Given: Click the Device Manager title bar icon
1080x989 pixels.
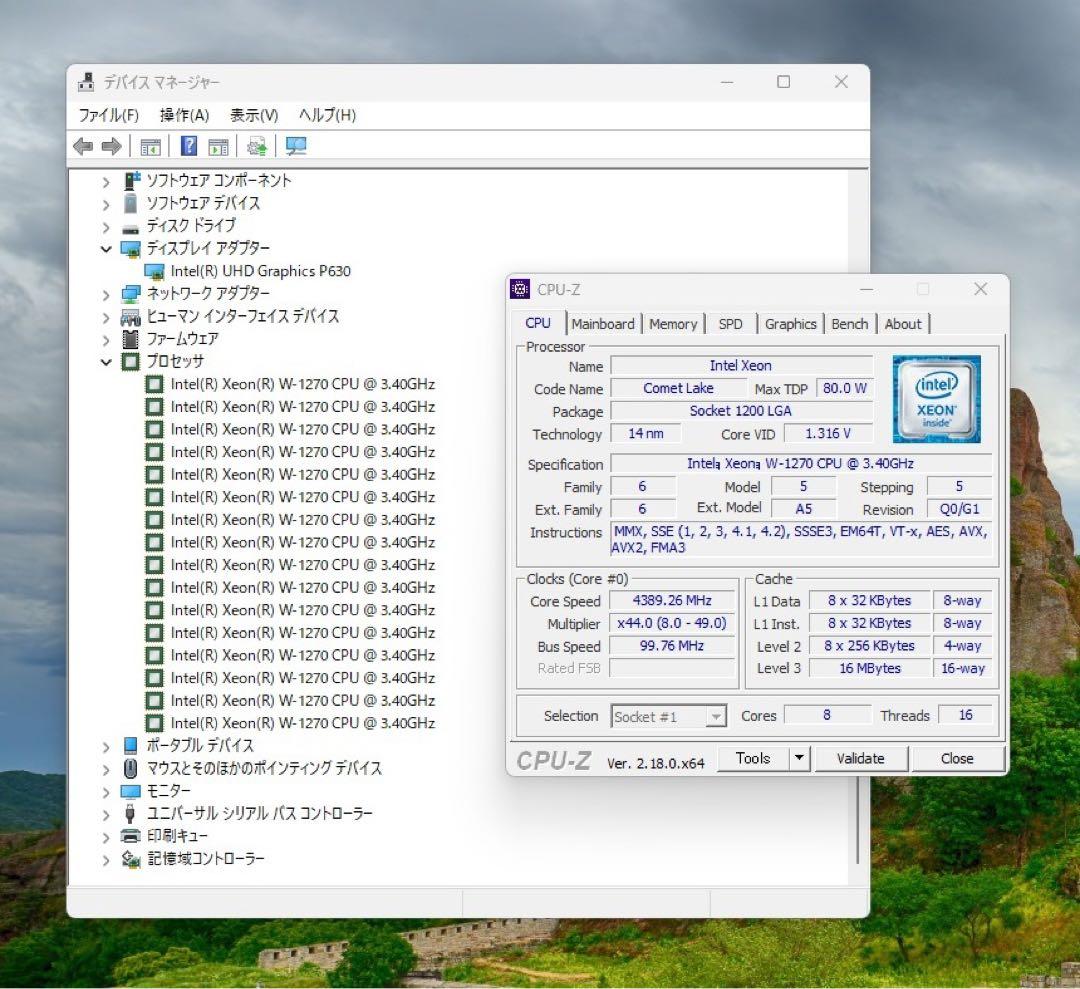Looking at the screenshot, I should (x=86, y=82).
